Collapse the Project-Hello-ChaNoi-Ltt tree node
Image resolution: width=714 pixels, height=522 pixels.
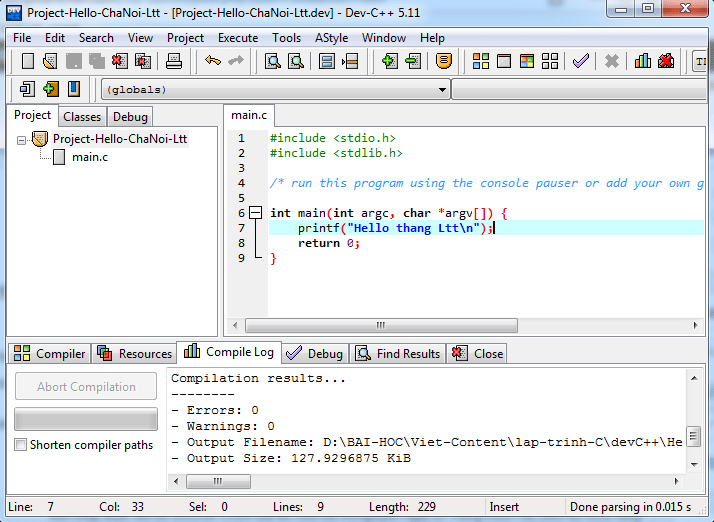click(21, 140)
